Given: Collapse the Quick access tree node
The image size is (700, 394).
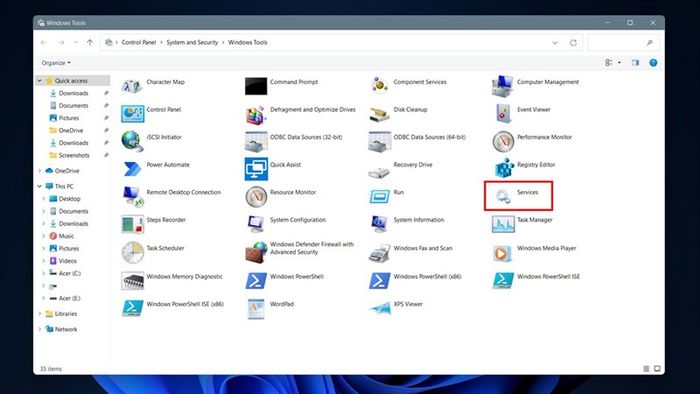Looking at the screenshot, I should pos(39,81).
